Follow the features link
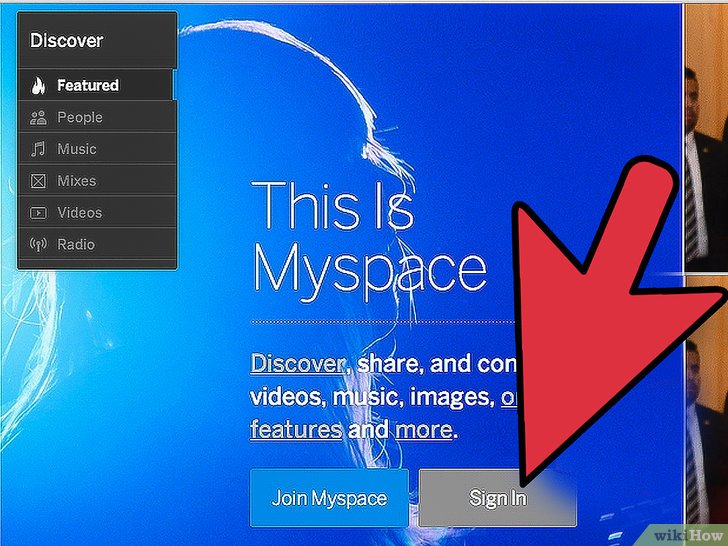728x546 pixels. 296,429
